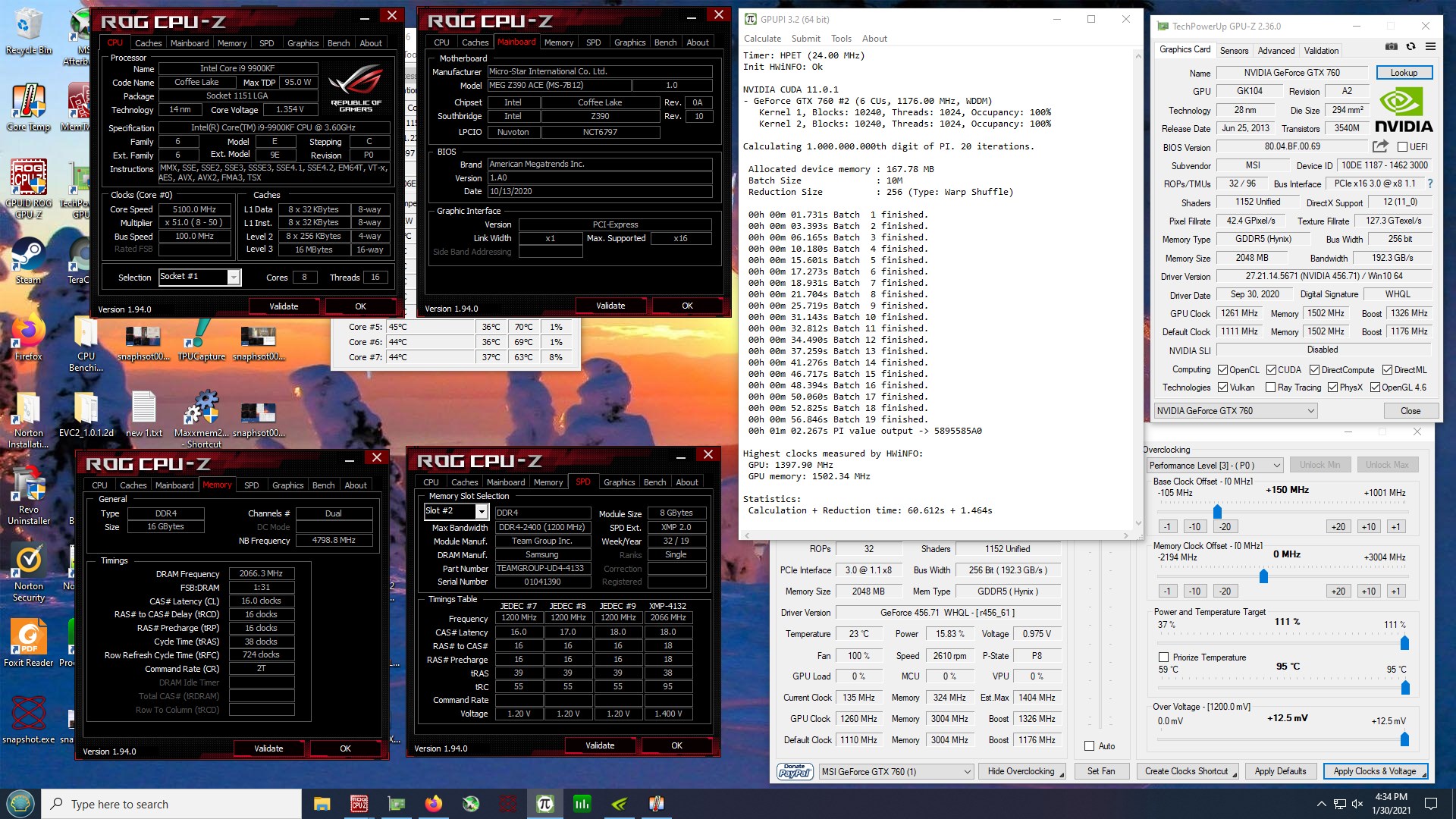
Task: Toggle the Vulkan checkbox
Action: [x=1222, y=388]
